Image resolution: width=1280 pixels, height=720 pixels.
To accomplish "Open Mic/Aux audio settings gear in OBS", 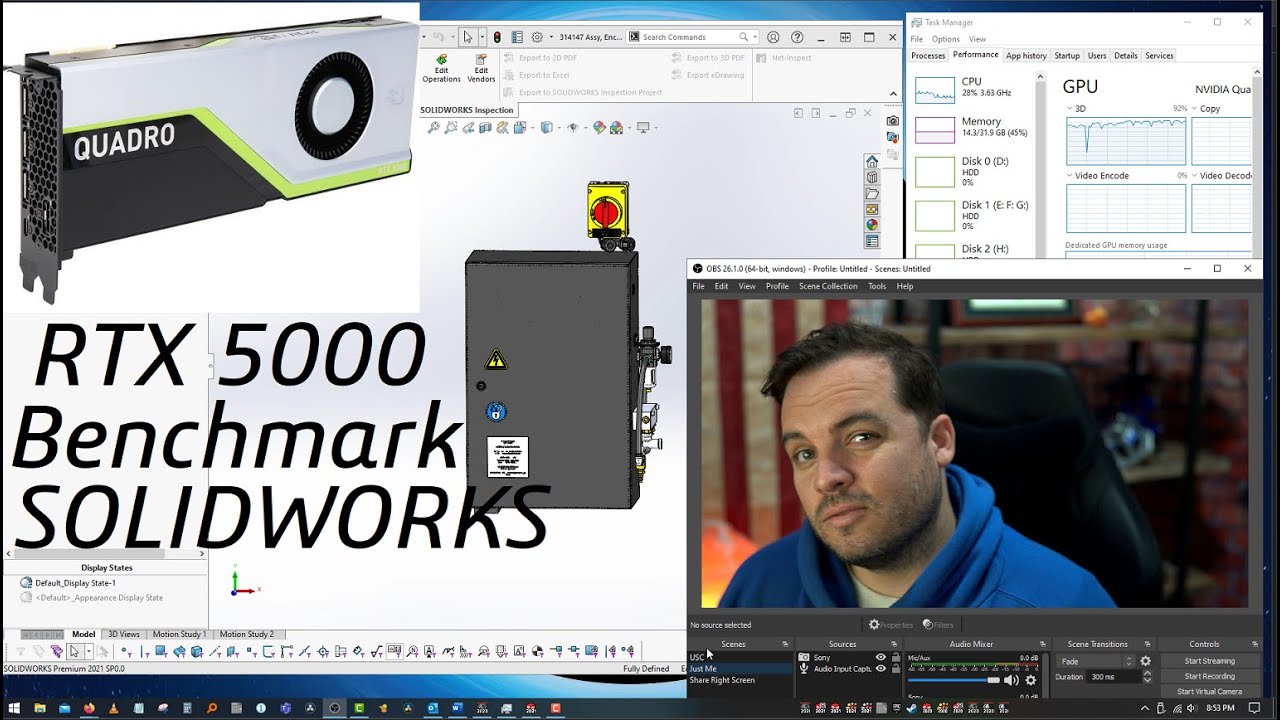I will click(1030, 680).
